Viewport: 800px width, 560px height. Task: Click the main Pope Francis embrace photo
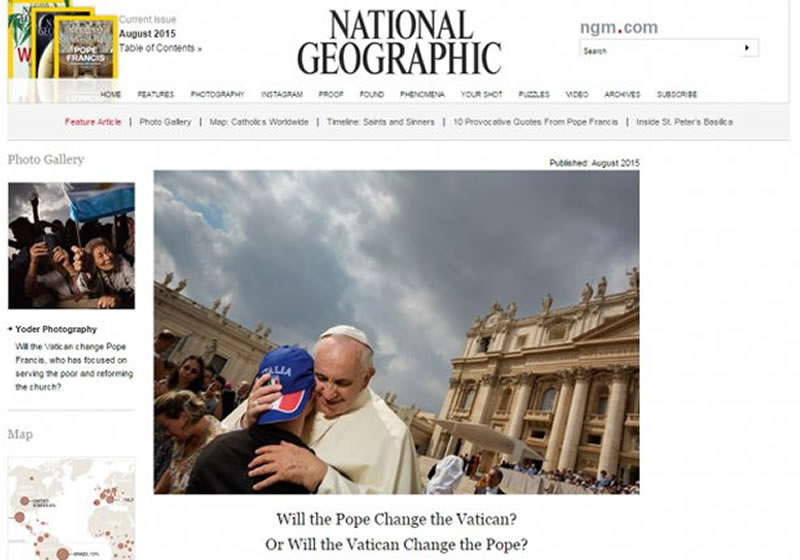pyautogui.click(x=396, y=332)
